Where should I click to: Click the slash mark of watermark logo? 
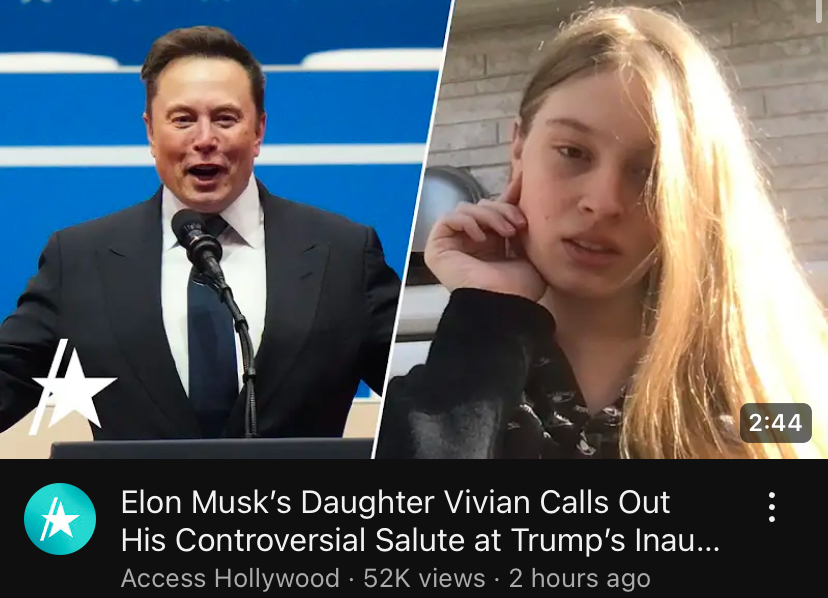48,387
